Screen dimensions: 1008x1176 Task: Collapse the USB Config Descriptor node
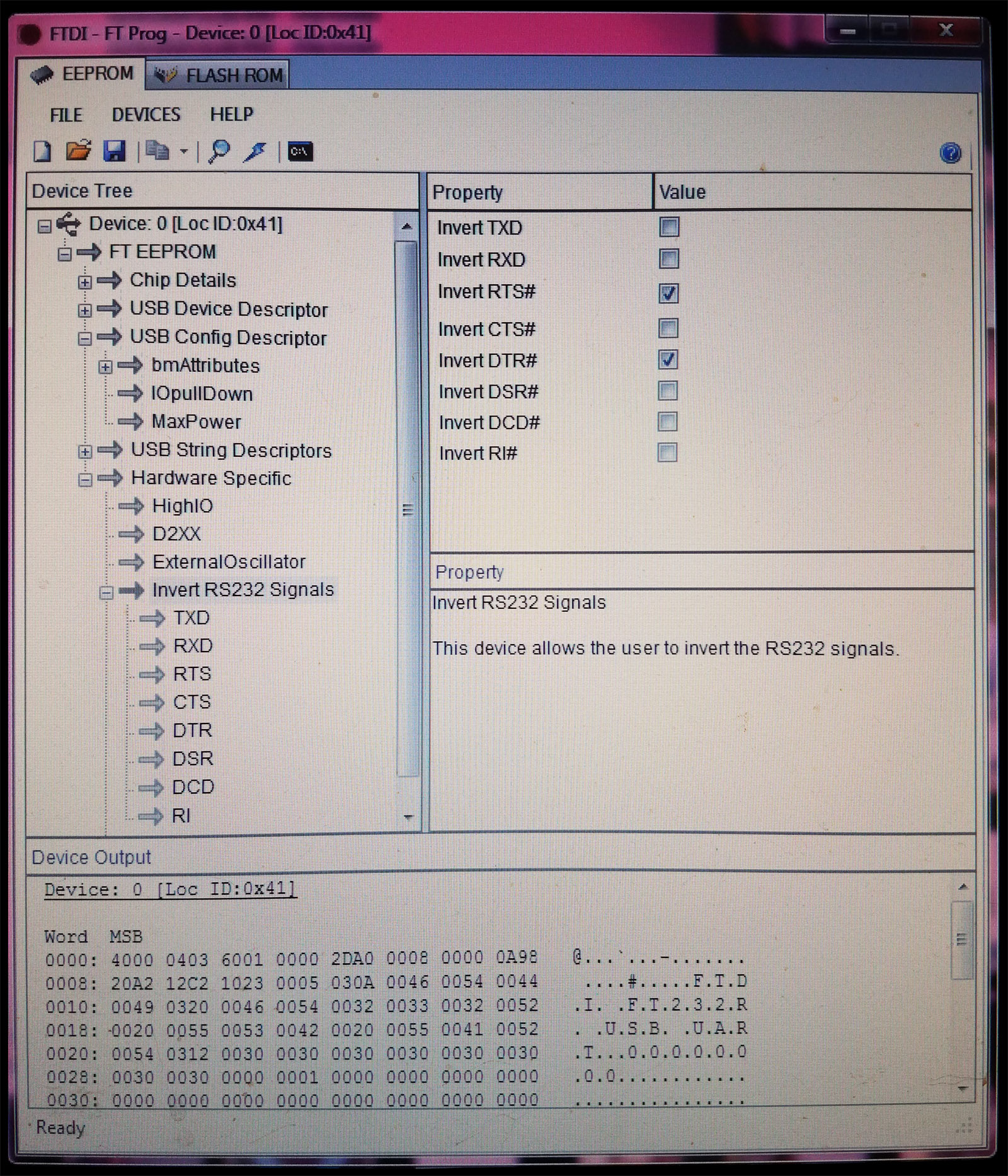[x=84, y=338]
